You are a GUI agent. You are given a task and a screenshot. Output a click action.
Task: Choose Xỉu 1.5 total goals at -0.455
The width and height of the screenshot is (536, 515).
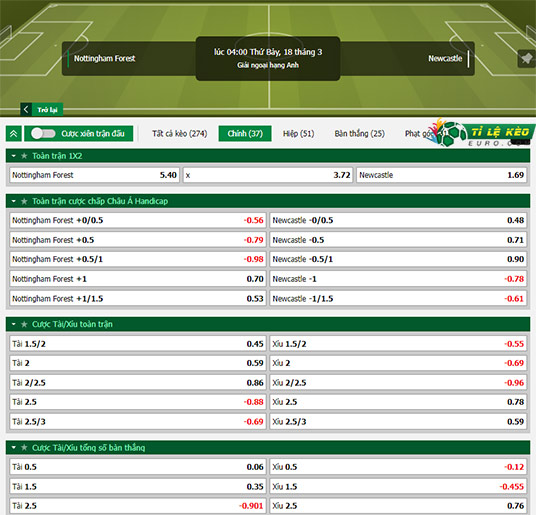tap(398, 486)
